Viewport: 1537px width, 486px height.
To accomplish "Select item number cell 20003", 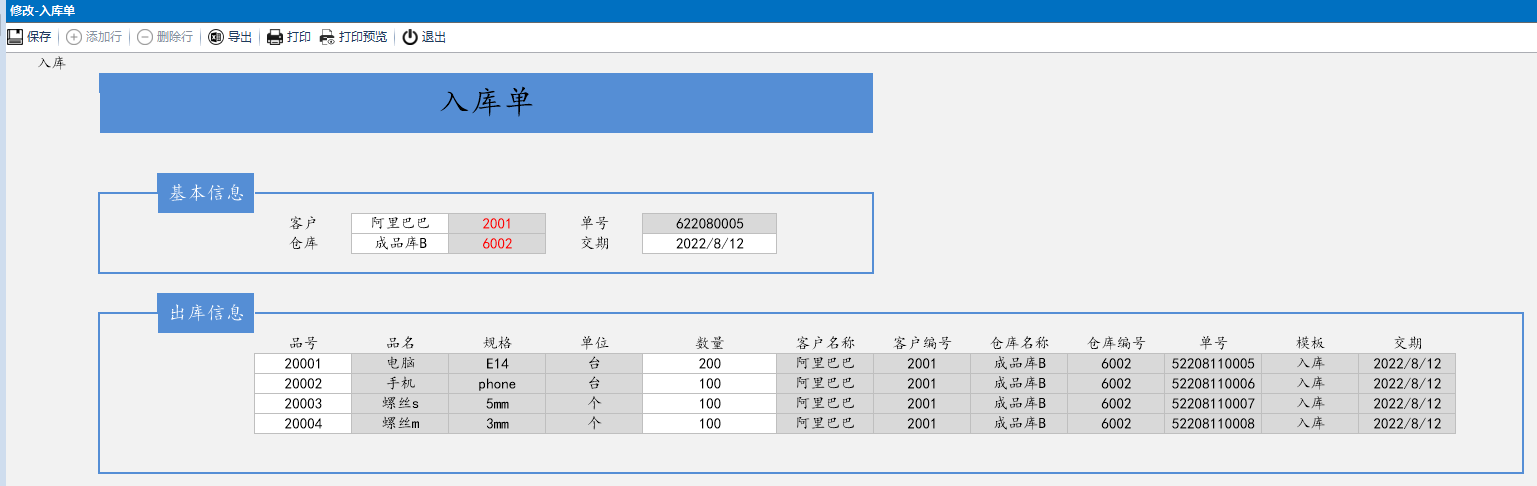I will click(x=303, y=403).
